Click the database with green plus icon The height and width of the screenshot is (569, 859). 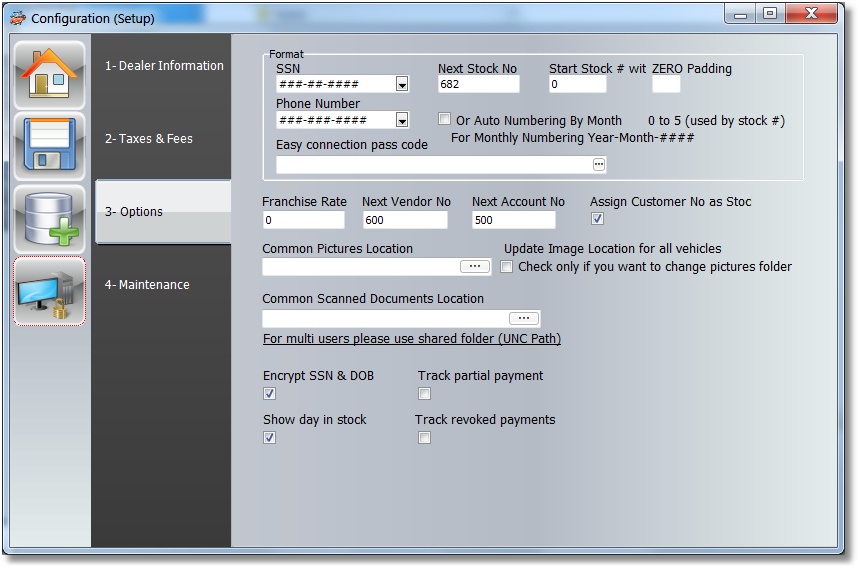[50, 219]
